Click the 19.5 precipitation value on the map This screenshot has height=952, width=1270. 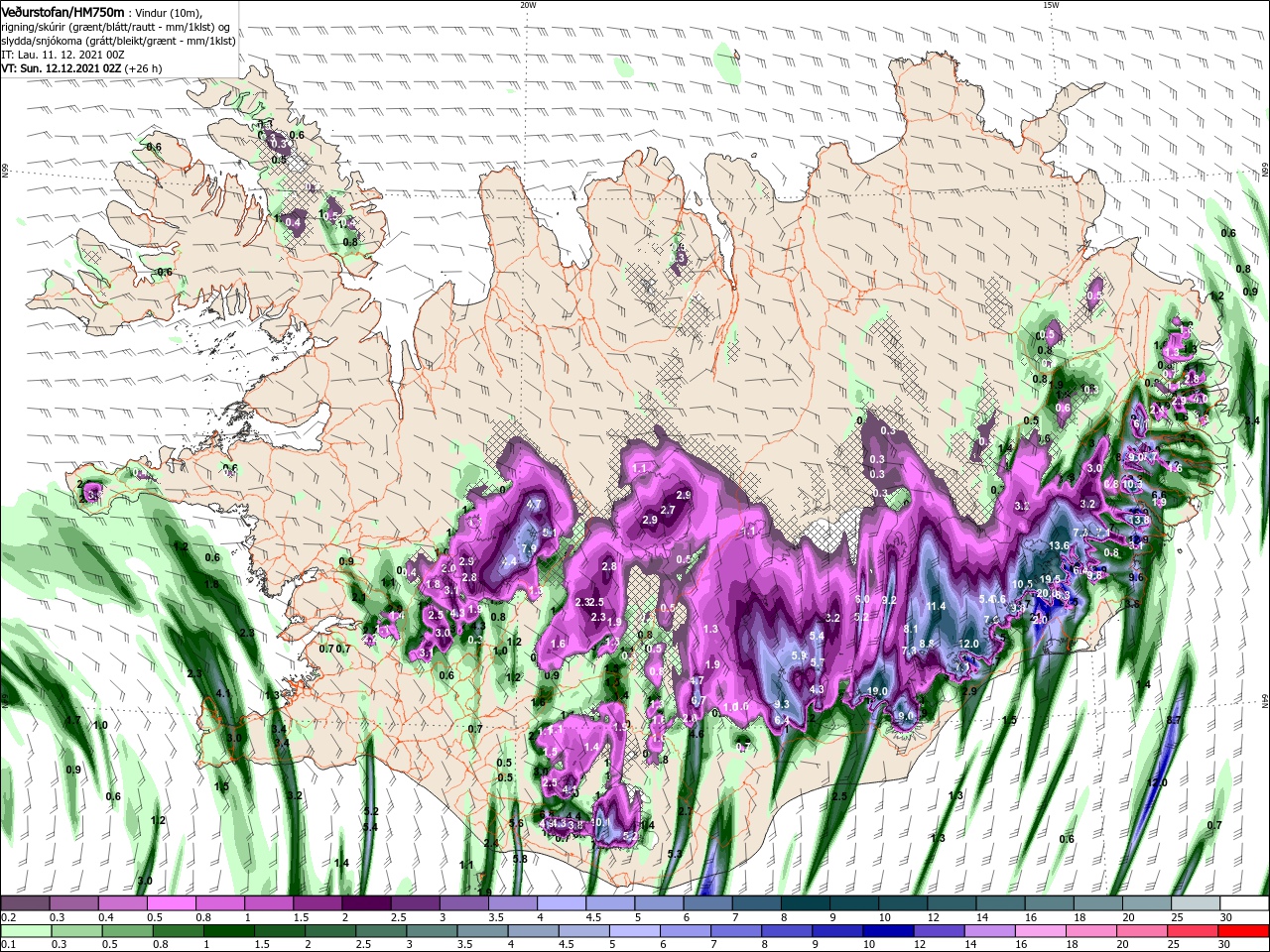[x=1052, y=579]
